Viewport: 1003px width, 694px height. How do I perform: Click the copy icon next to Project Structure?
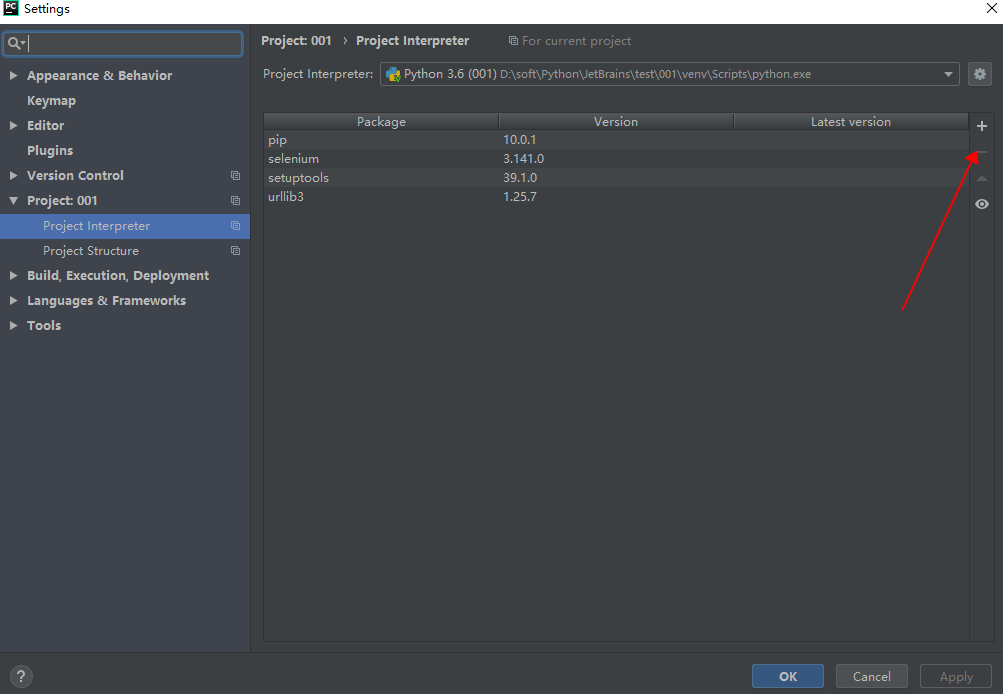[x=235, y=251]
